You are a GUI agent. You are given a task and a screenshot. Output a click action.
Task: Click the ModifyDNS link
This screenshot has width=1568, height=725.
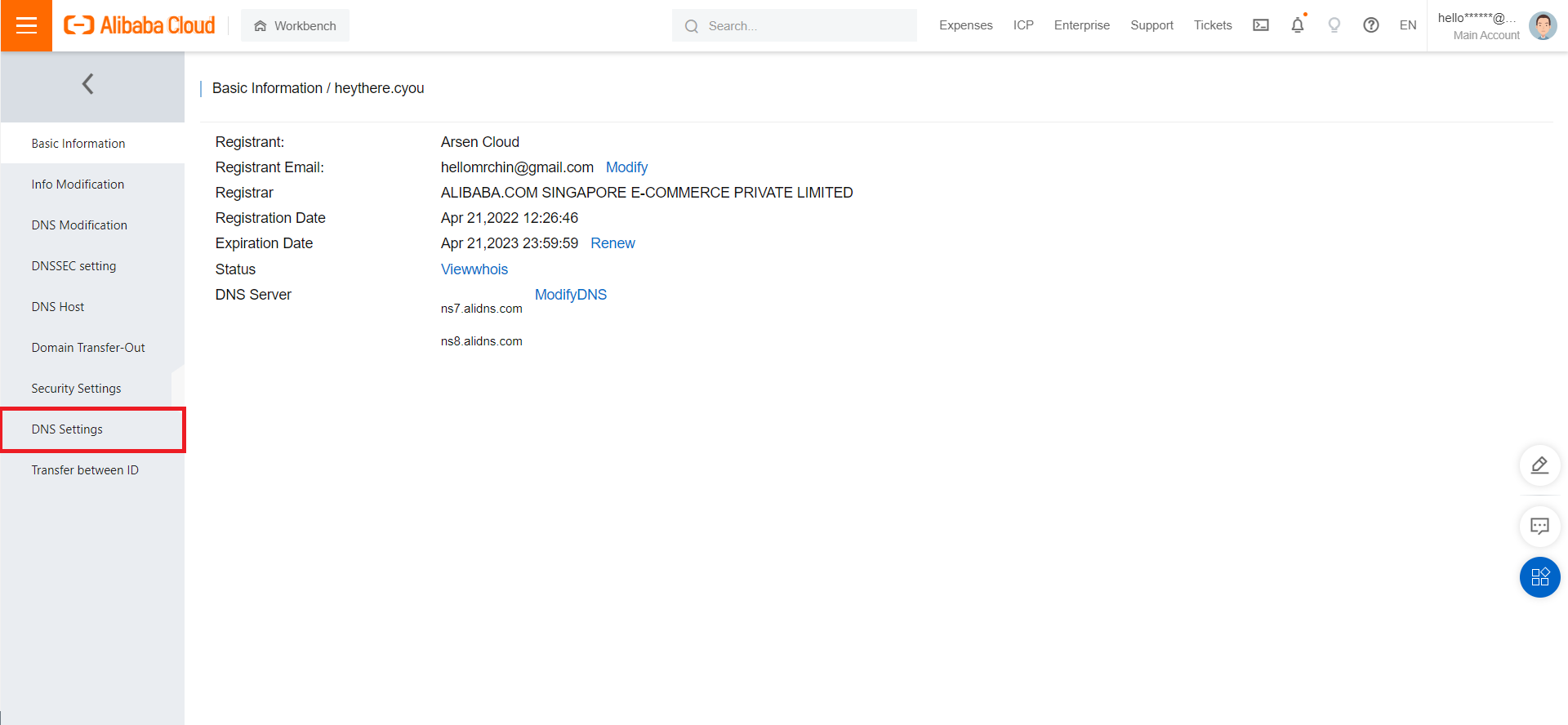point(571,295)
